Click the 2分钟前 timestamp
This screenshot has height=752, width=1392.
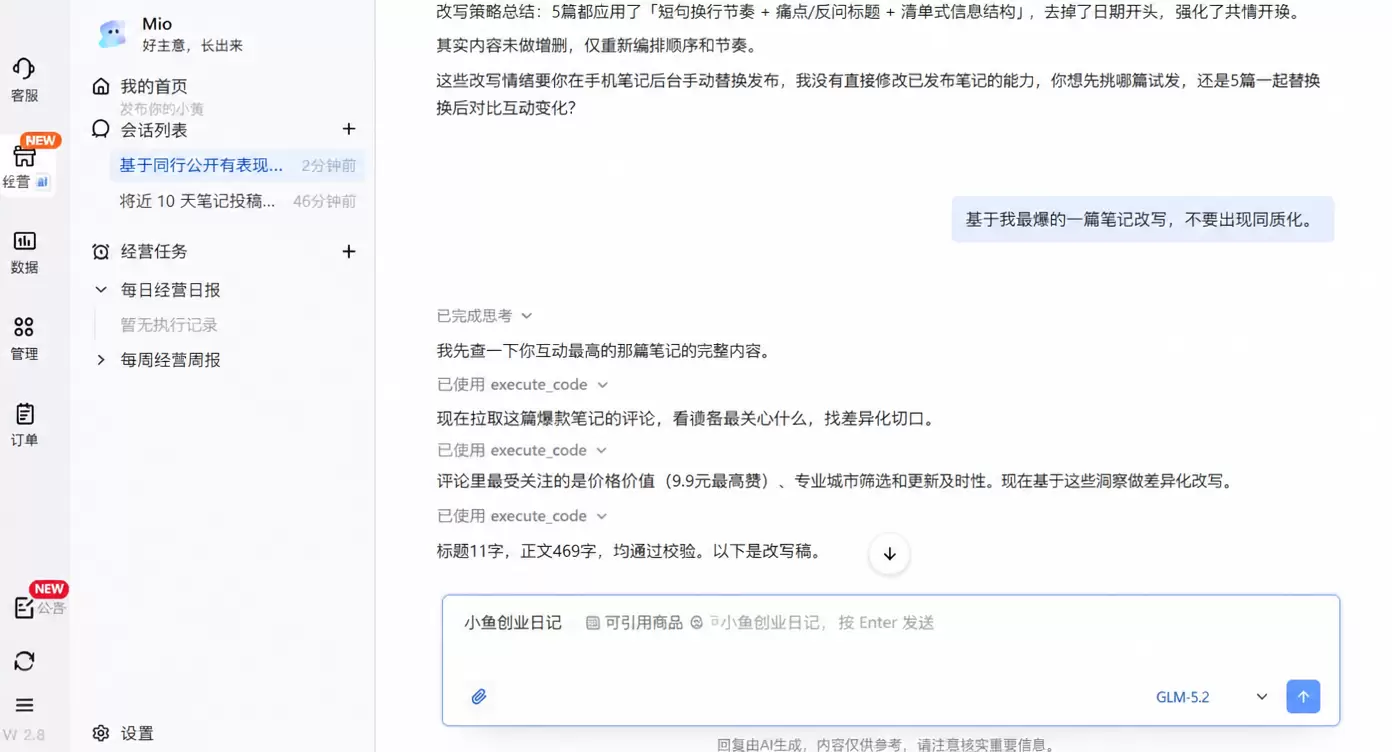click(329, 166)
